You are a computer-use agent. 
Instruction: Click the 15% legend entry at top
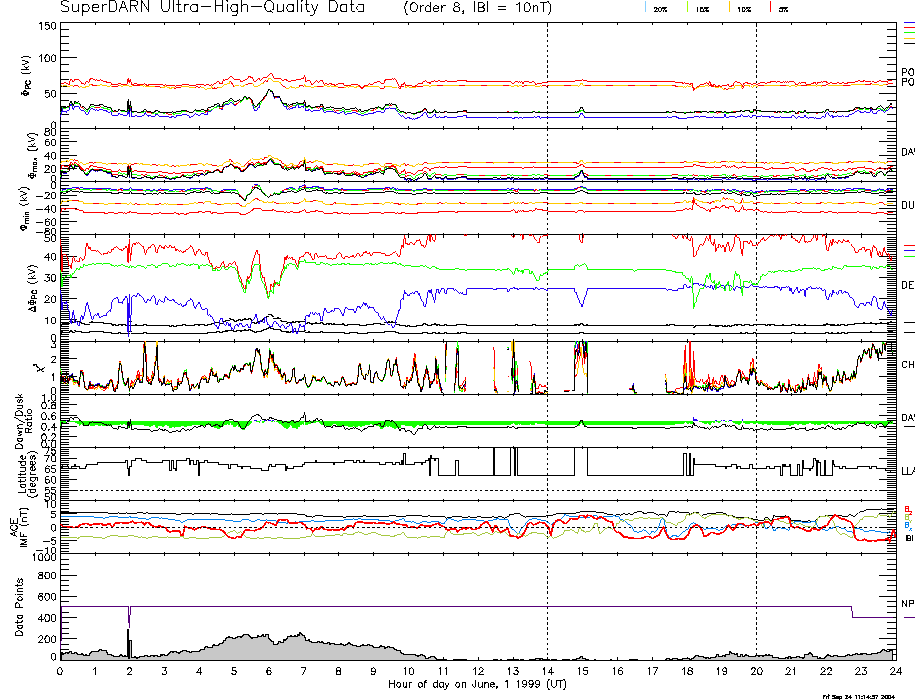(x=702, y=8)
